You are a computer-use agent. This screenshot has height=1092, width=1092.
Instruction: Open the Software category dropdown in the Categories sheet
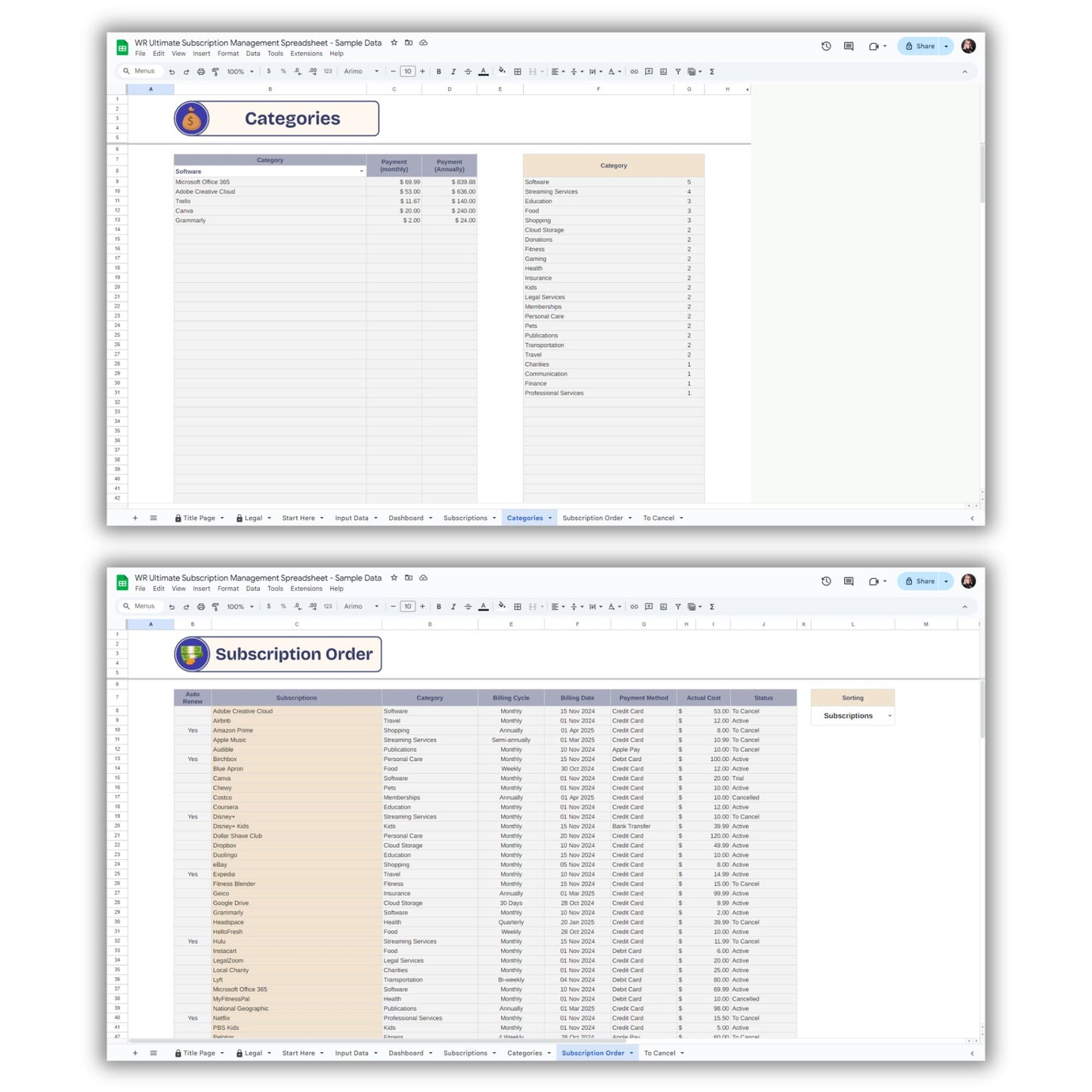[361, 172]
